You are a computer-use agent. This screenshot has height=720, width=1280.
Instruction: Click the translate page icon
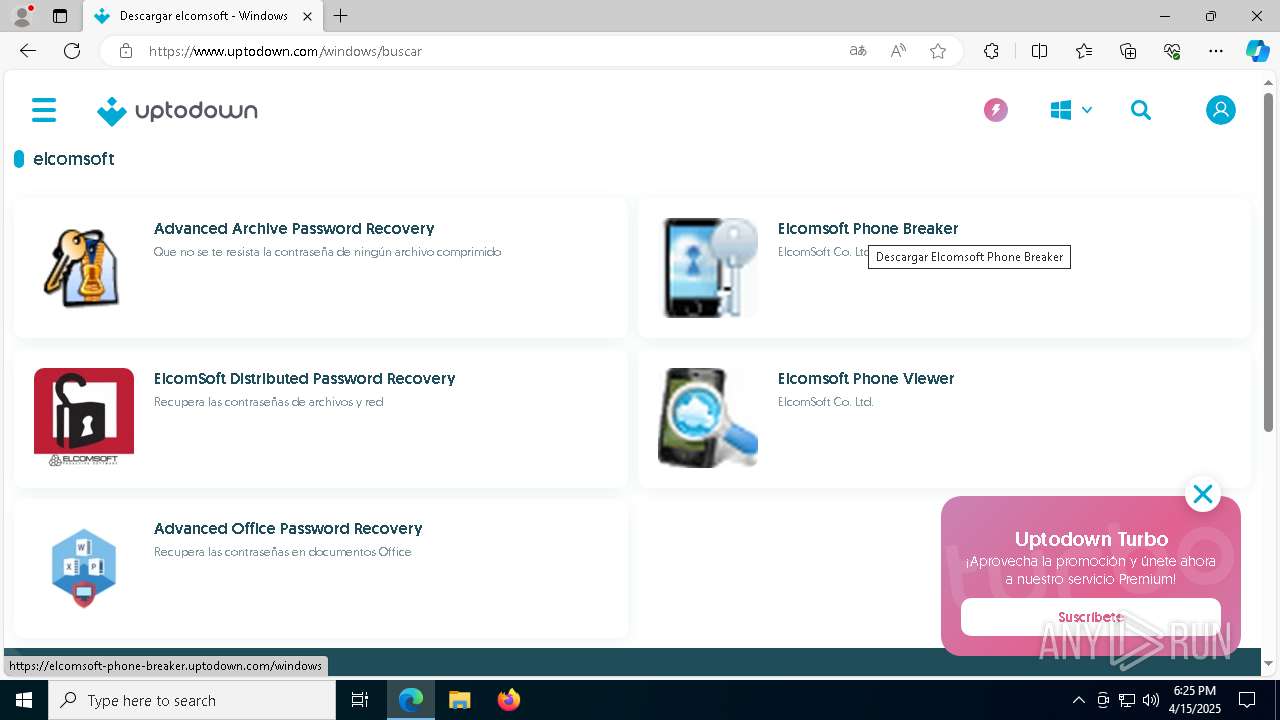click(858, 51)
